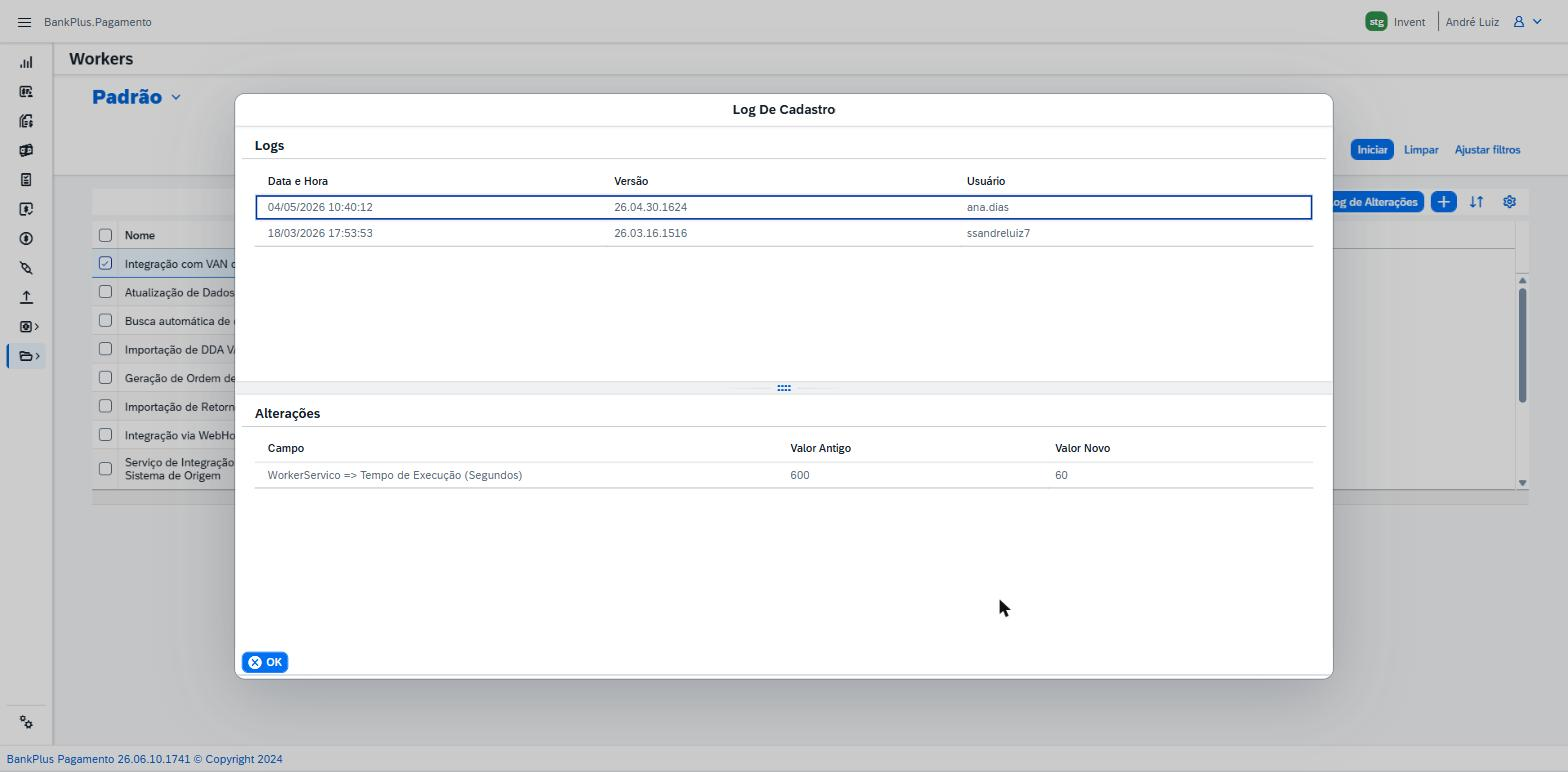Click the Workers table vertical scrollbar thumb

click(1522, 345)
